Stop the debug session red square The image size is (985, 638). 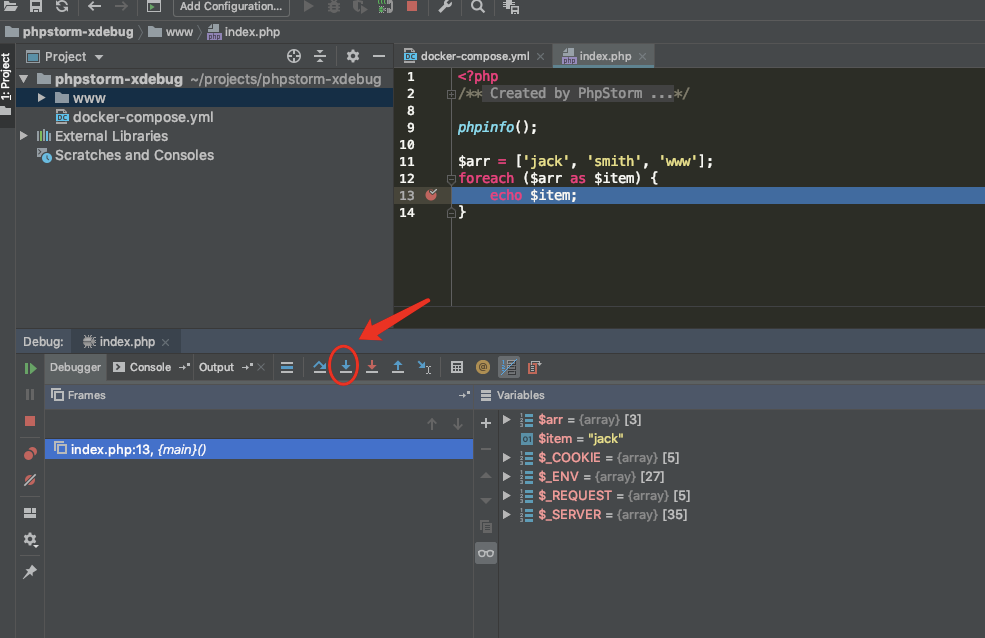point(30,421)
